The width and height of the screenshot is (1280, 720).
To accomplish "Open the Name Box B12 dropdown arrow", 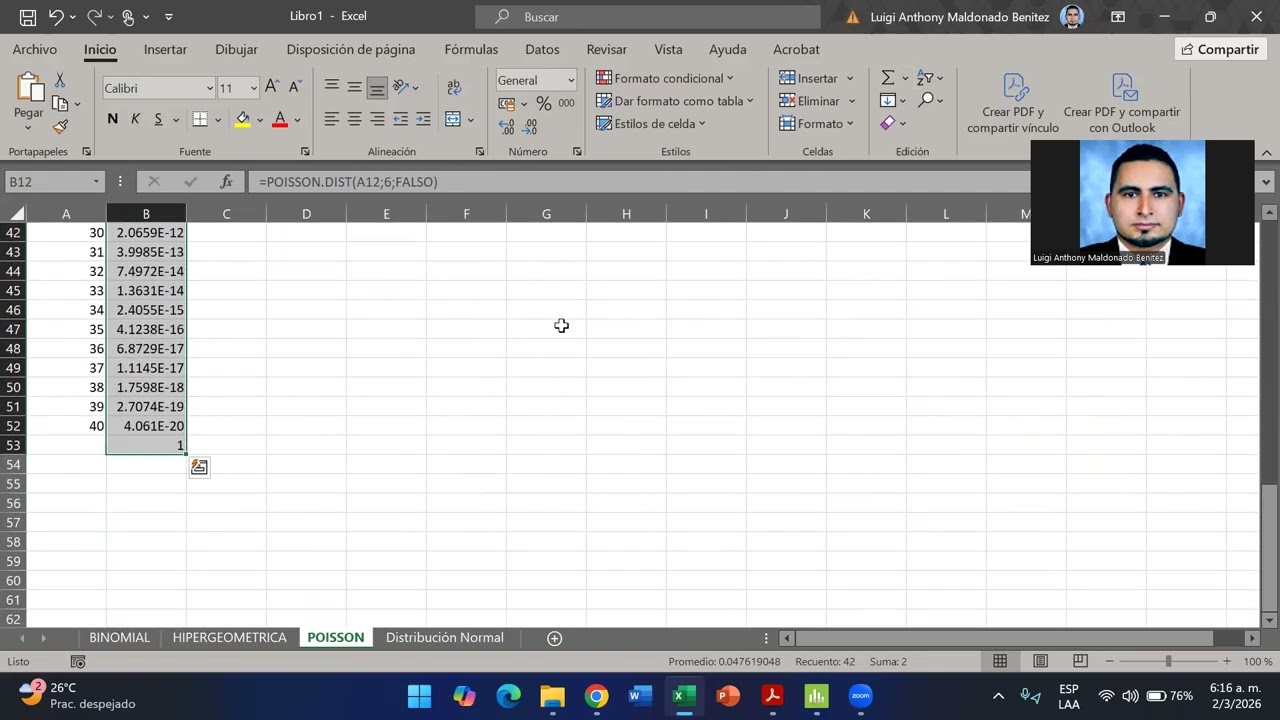I will (x=96, y=182).
